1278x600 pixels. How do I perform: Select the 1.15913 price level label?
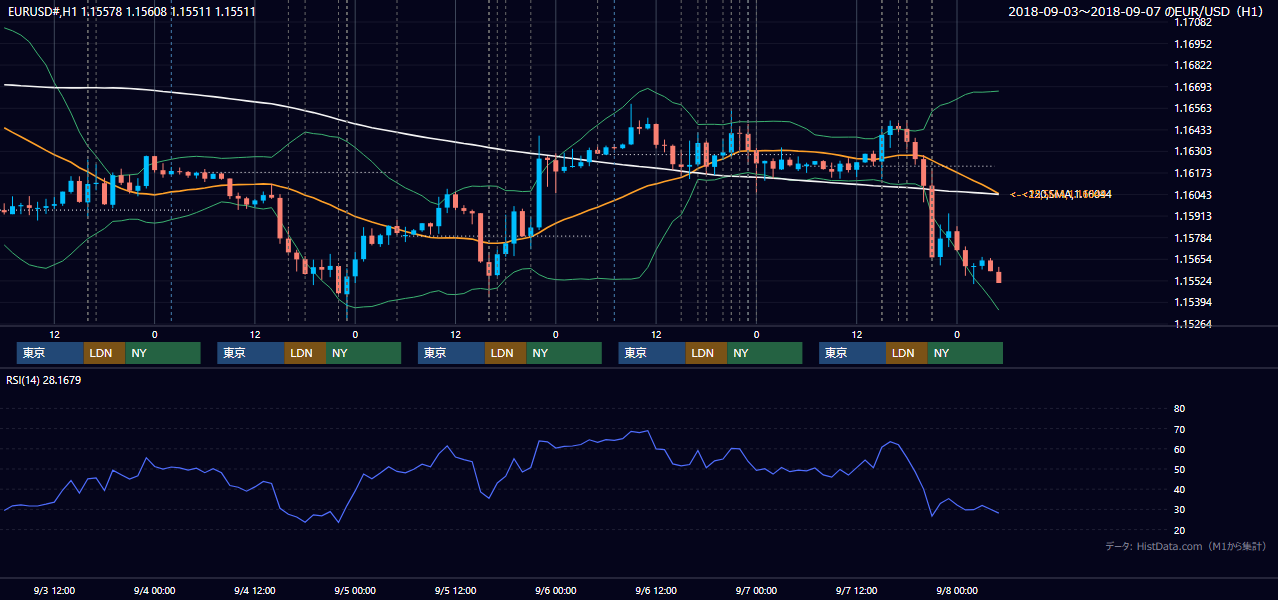tap(1193, 216)
